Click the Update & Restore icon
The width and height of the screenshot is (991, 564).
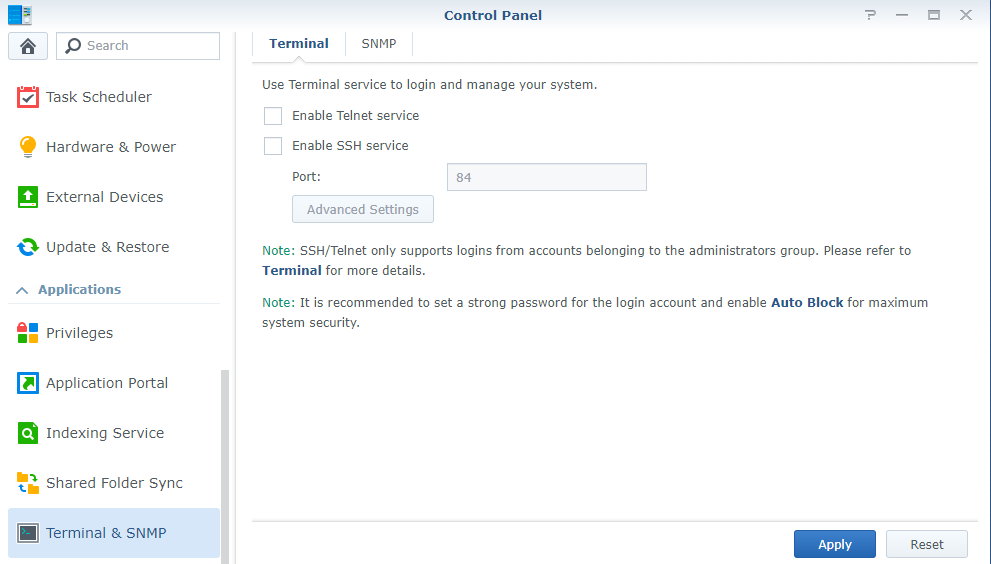click(x=28, y=247)
